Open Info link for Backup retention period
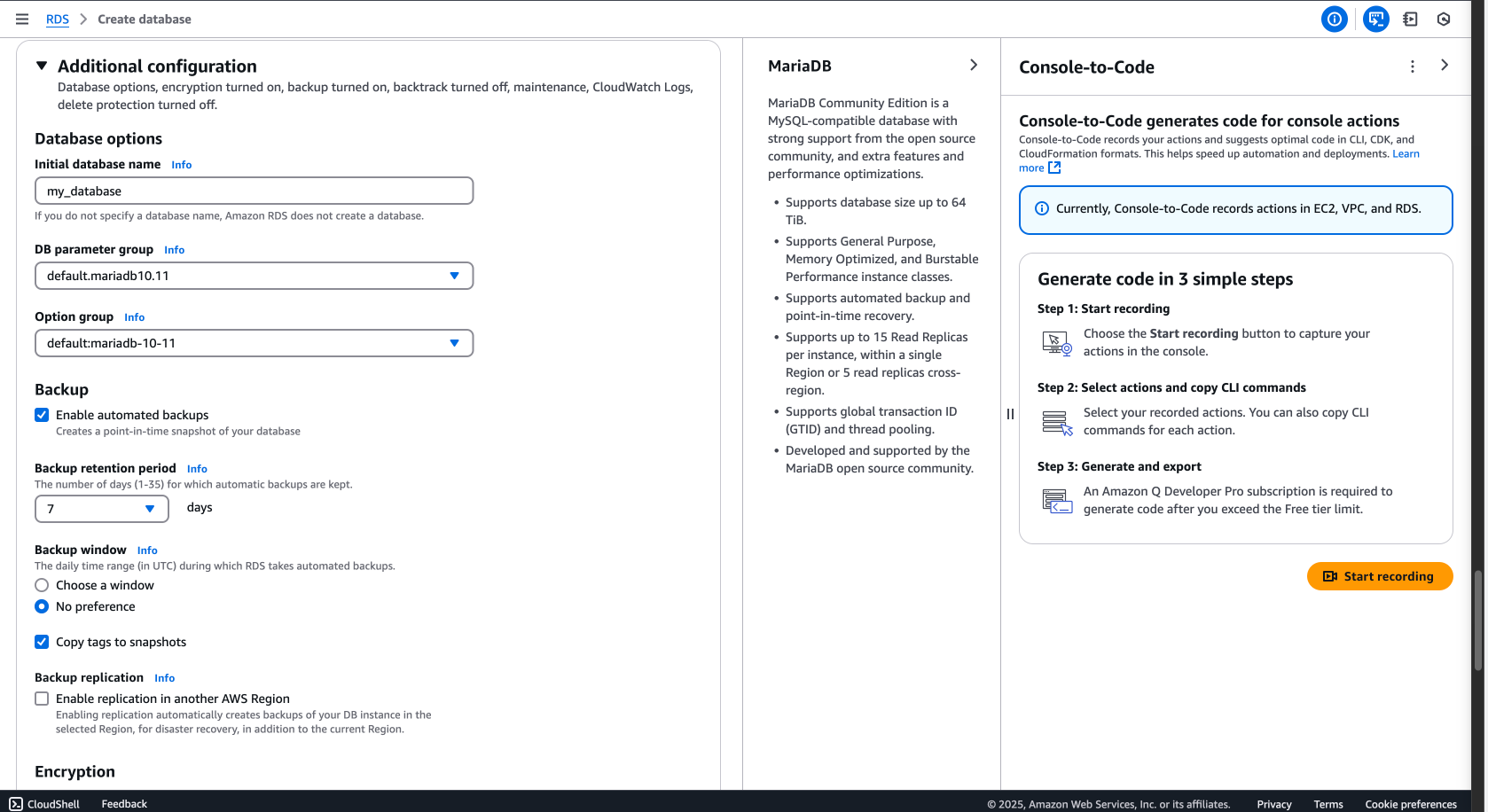The width and height of the screenshot is (1488, 812). (x=197, y=469)
